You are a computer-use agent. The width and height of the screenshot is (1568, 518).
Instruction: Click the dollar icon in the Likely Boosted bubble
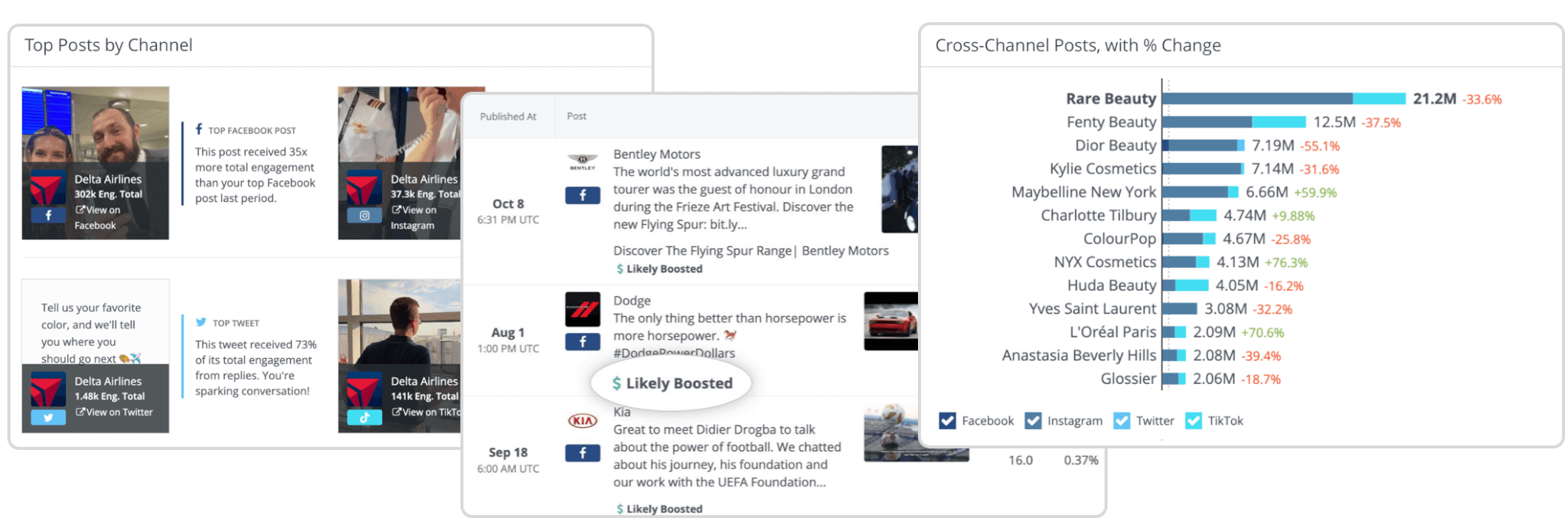click(616, 383)
